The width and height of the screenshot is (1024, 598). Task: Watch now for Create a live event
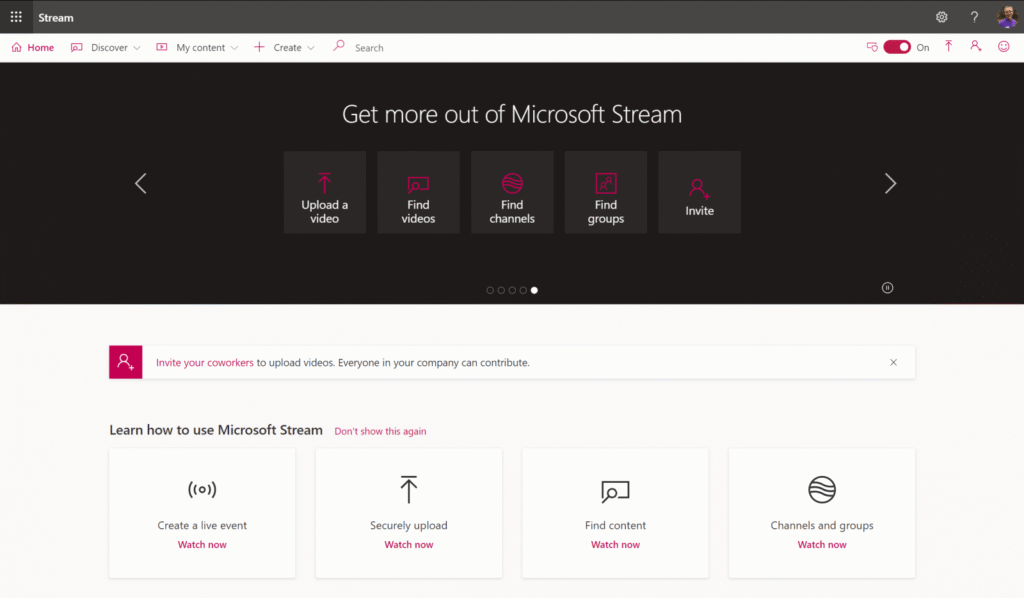(x=202, y=544)
